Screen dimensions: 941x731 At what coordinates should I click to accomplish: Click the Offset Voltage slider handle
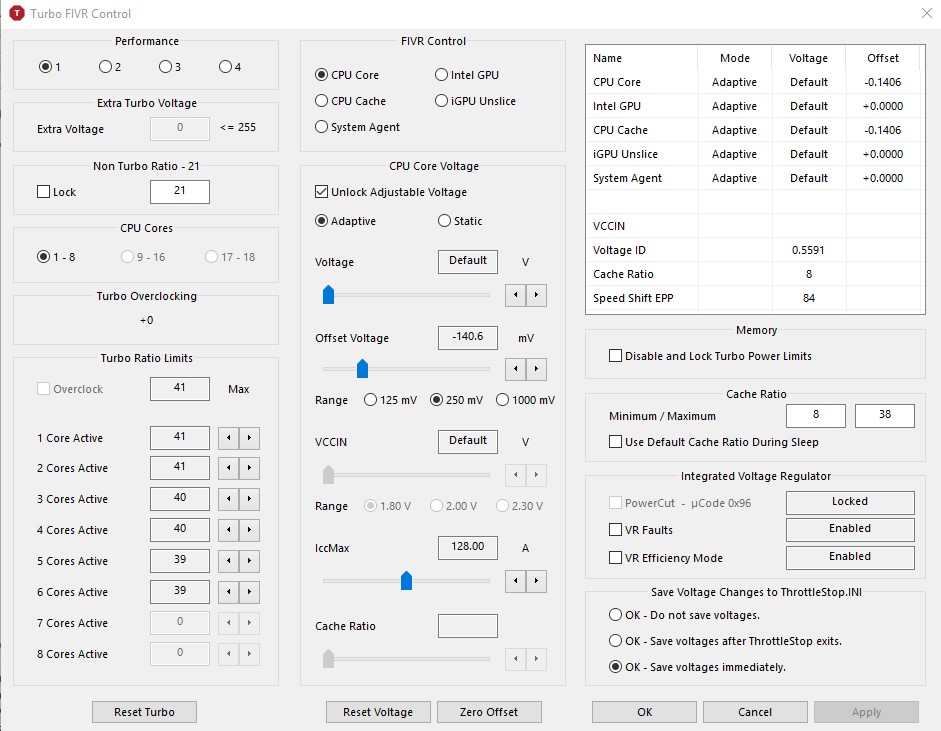point(362,369)
